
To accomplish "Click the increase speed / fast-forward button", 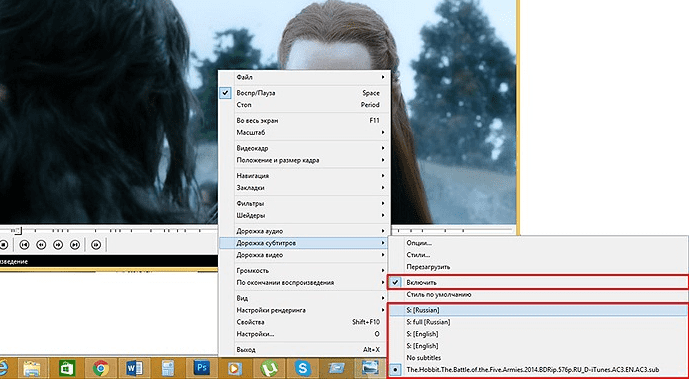I will 58,245.
